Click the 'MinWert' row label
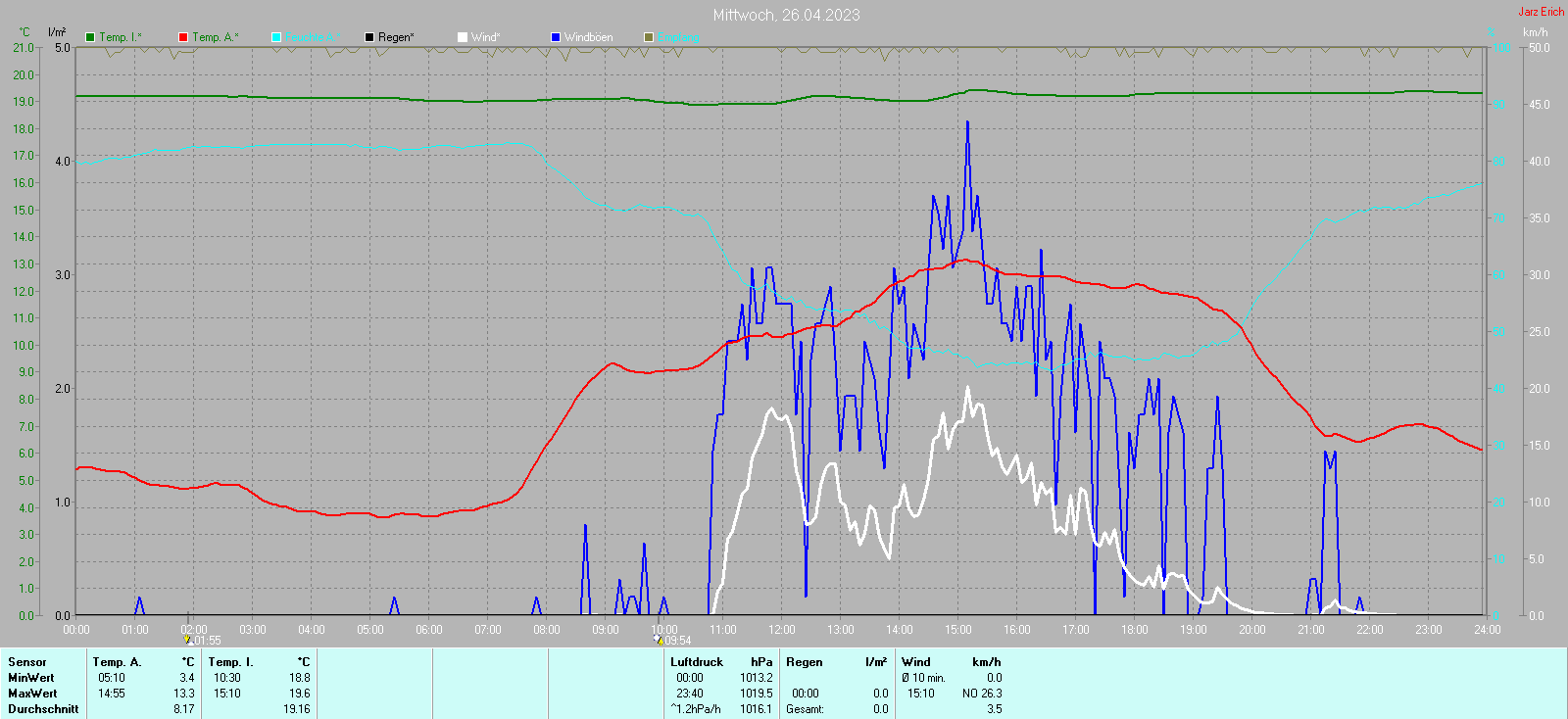 click(x=31, y=678)
